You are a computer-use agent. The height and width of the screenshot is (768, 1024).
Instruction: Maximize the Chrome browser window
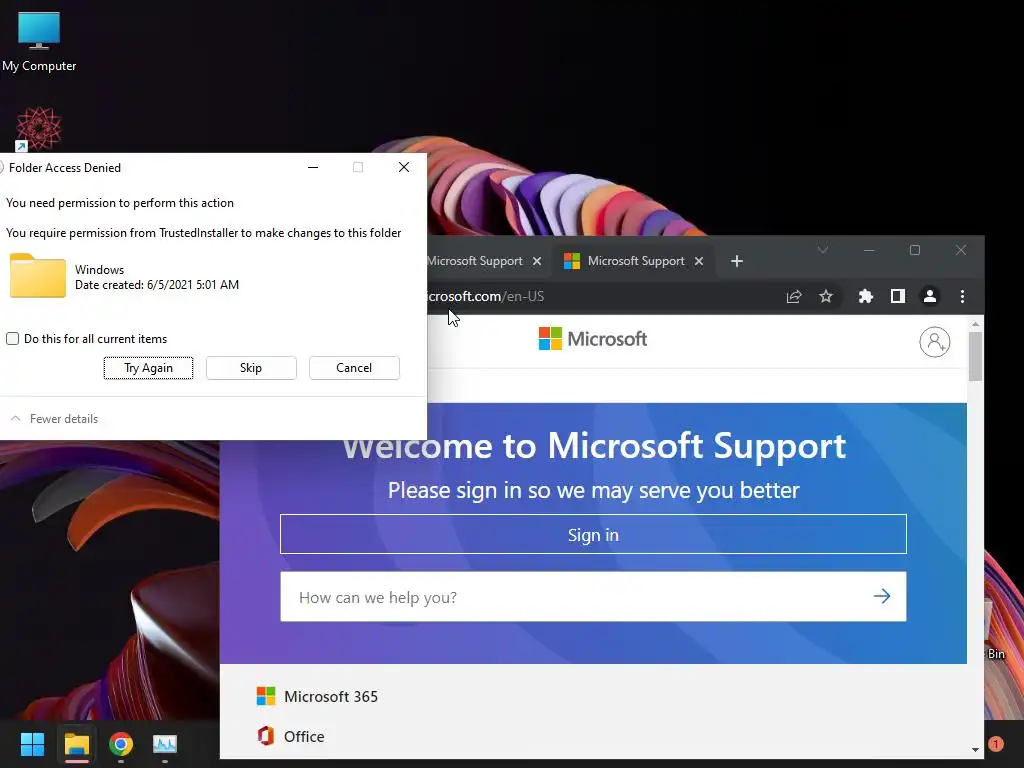(914, 250)
